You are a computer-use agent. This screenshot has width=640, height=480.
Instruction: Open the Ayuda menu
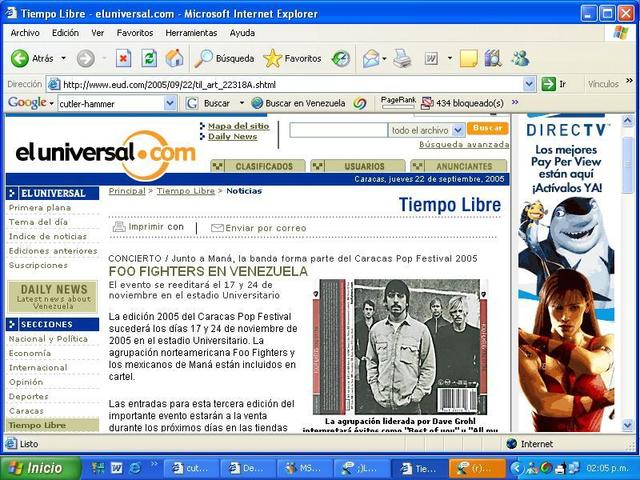[242, 33]
